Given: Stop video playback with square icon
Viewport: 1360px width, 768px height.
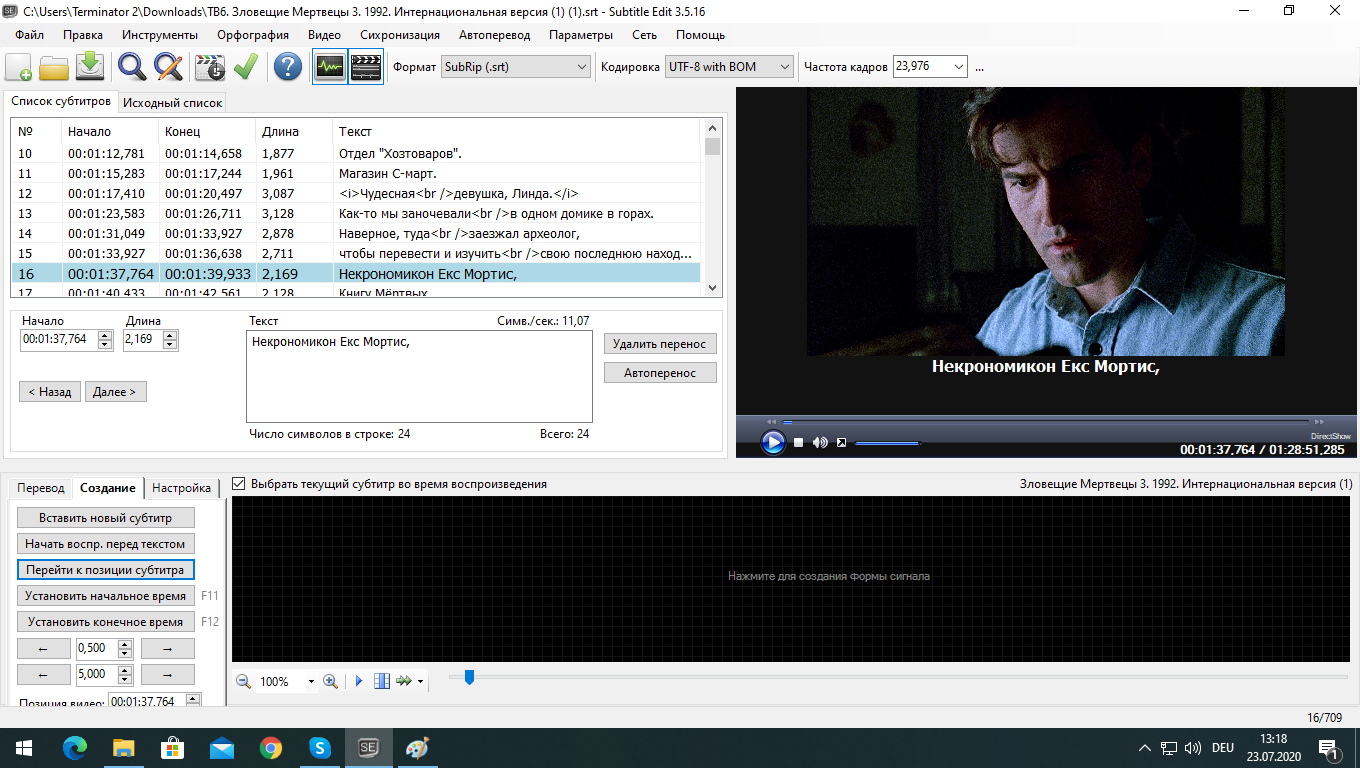Looking at the screenshot, I should pyautogui.click(x=798, y=442).
